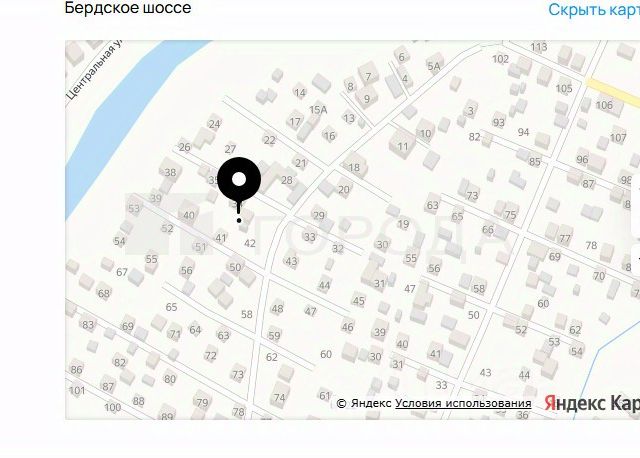Click the '© Яндекс' copyright text

364,403
